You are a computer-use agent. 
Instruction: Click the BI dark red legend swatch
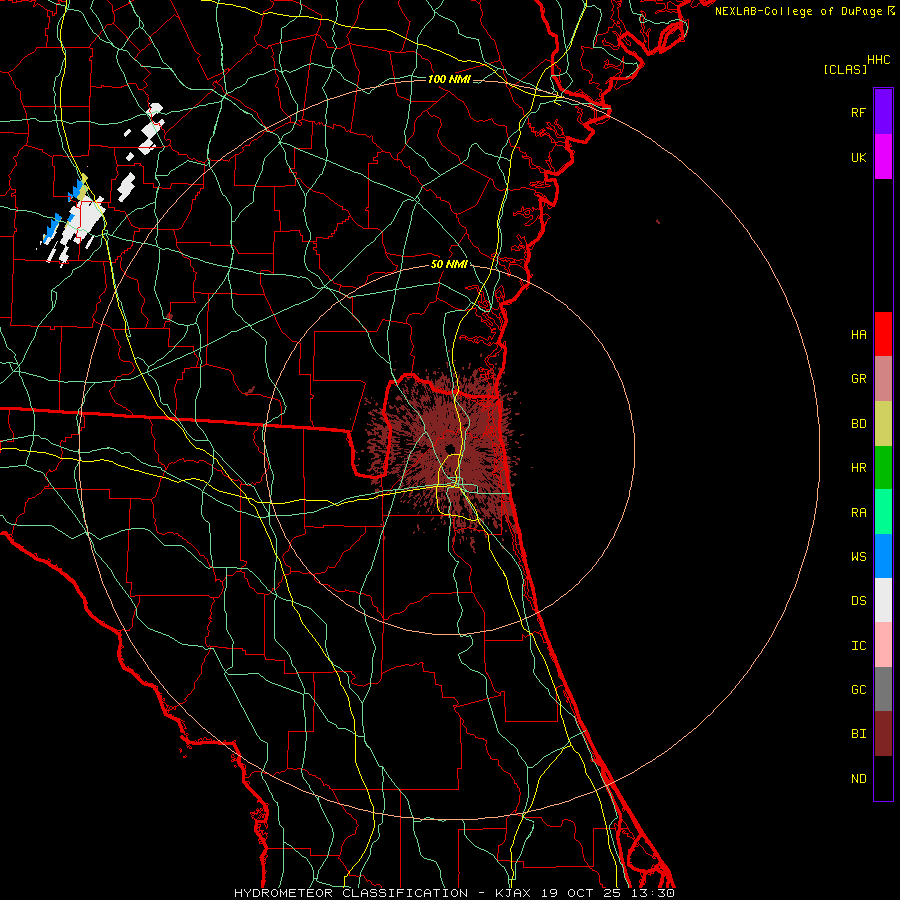[883, 734]
